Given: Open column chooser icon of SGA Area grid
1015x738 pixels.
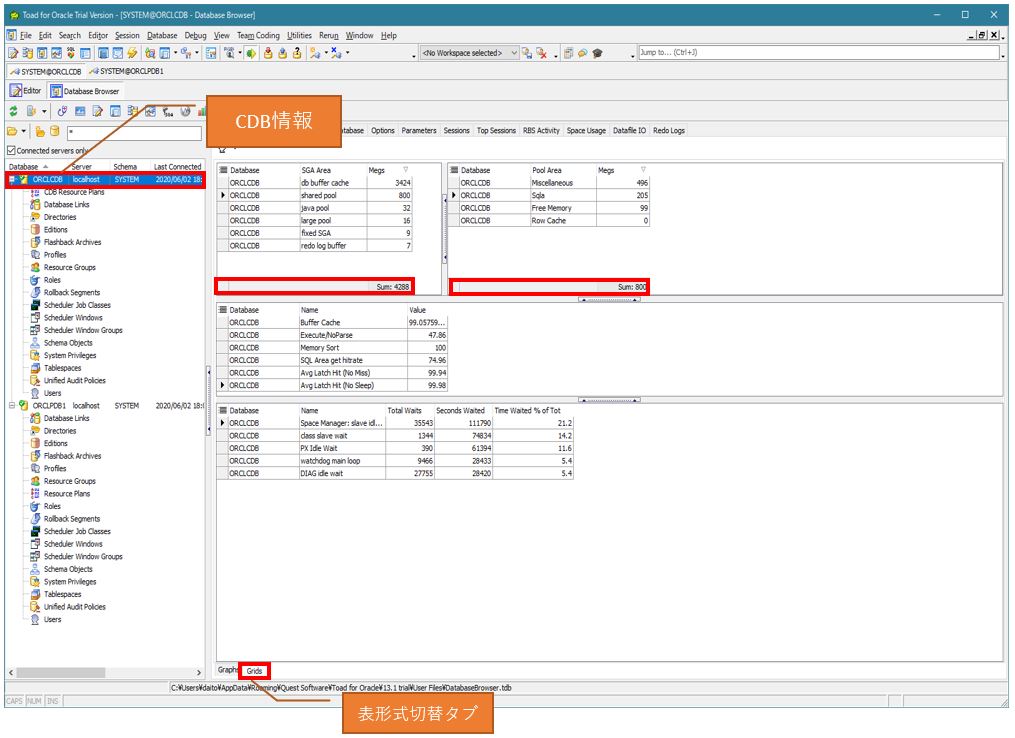Looking at the screenshot, I should (x=223, y=170).
